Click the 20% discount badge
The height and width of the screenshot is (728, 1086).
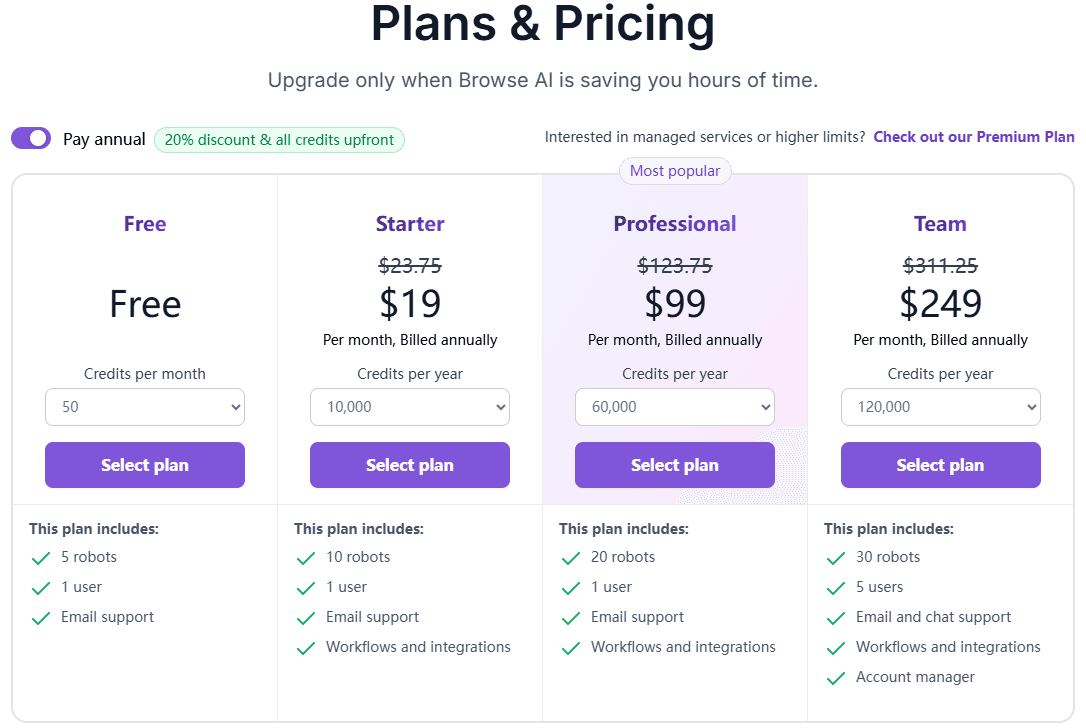(x=279, y=140)
